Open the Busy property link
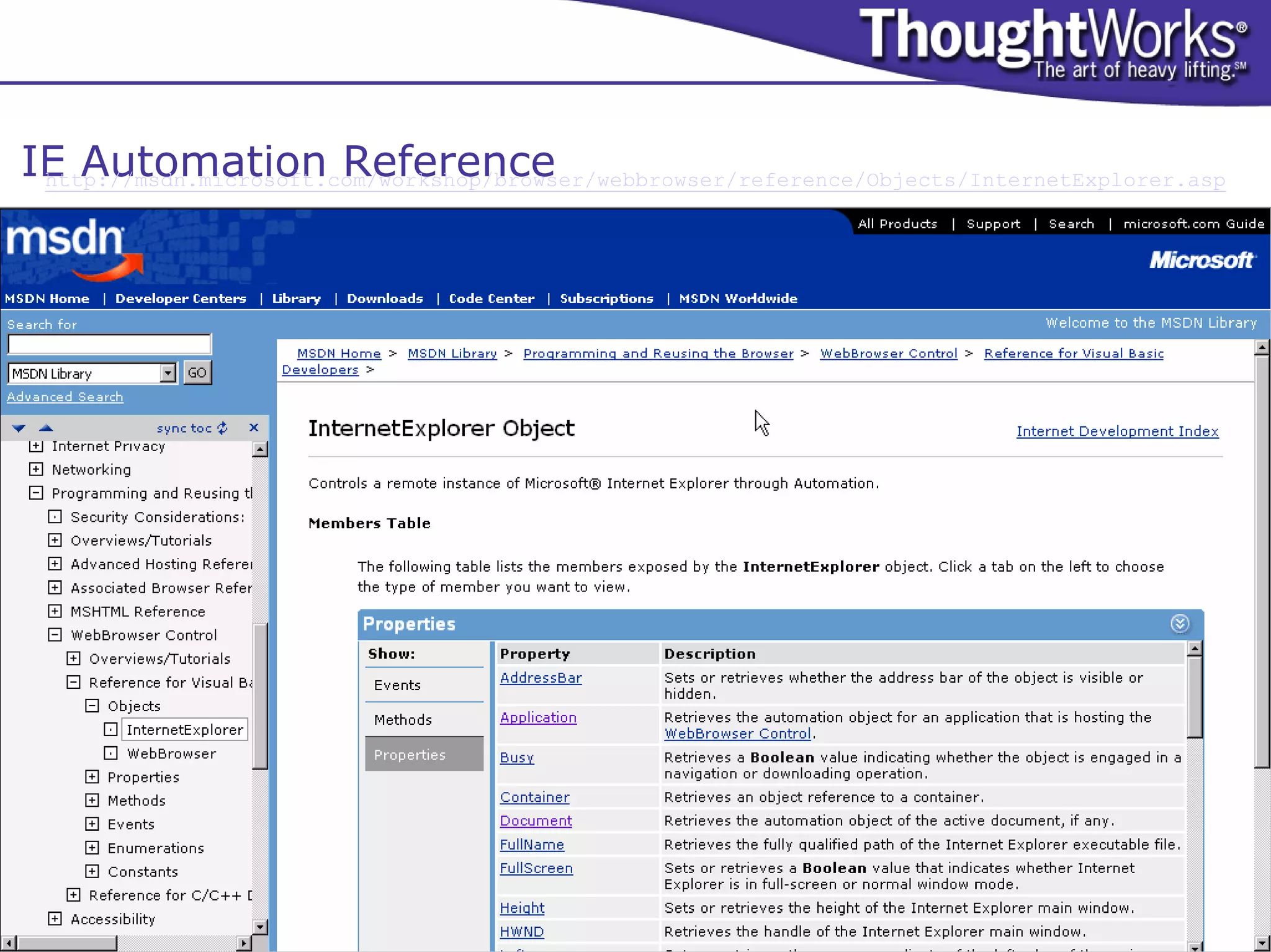 click(516, 758)
